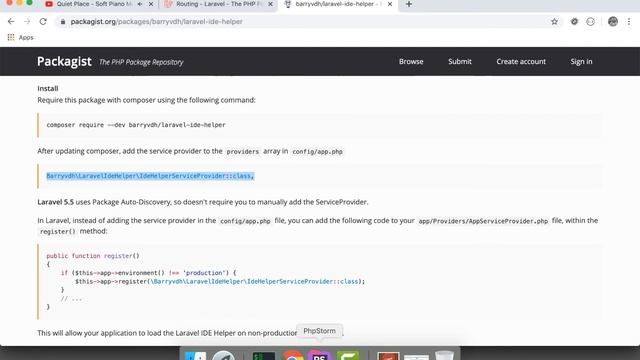This screenshot has width=640, height=360.
Task: Open the green app icon next to PhpStorm
Action: [x=348, y=355]
